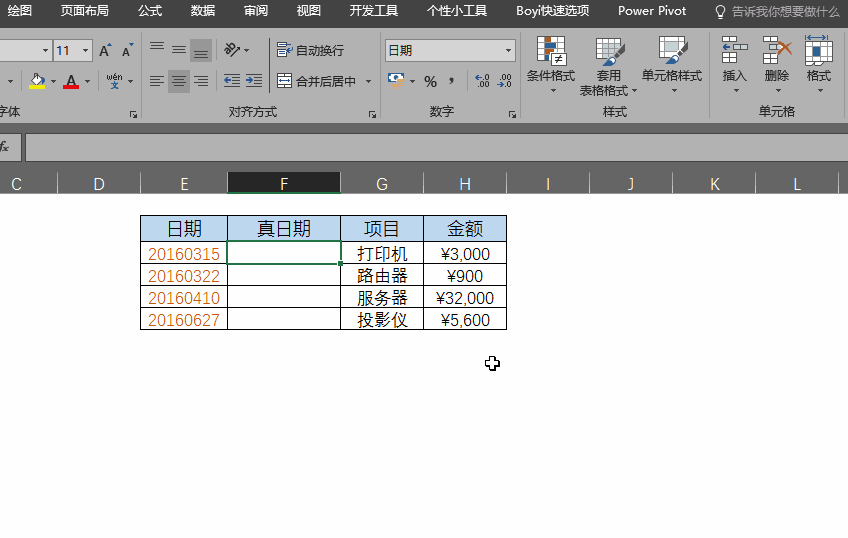Apply percent style formatting
Viewport: 848px width, 538px height.
click(x=430, y=82)
